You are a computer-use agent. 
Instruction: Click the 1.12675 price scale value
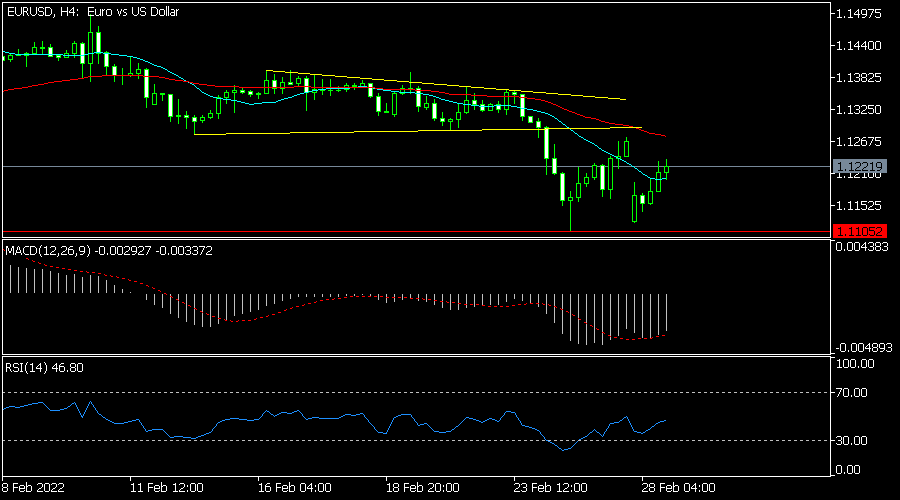(x=859, y=141)
